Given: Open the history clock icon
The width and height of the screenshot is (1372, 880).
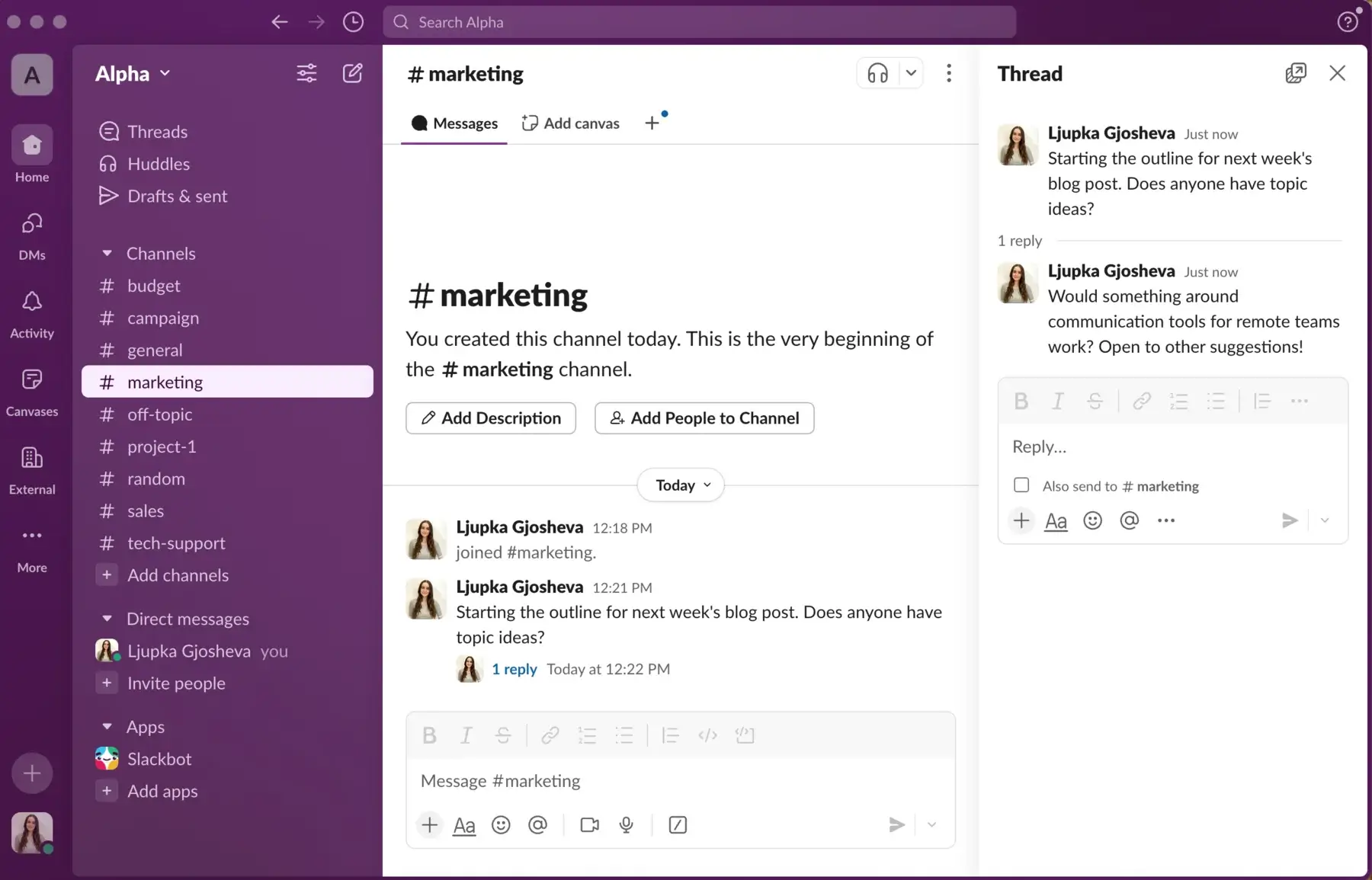Looking at the screenshot, I should click(x=353, y=22).
